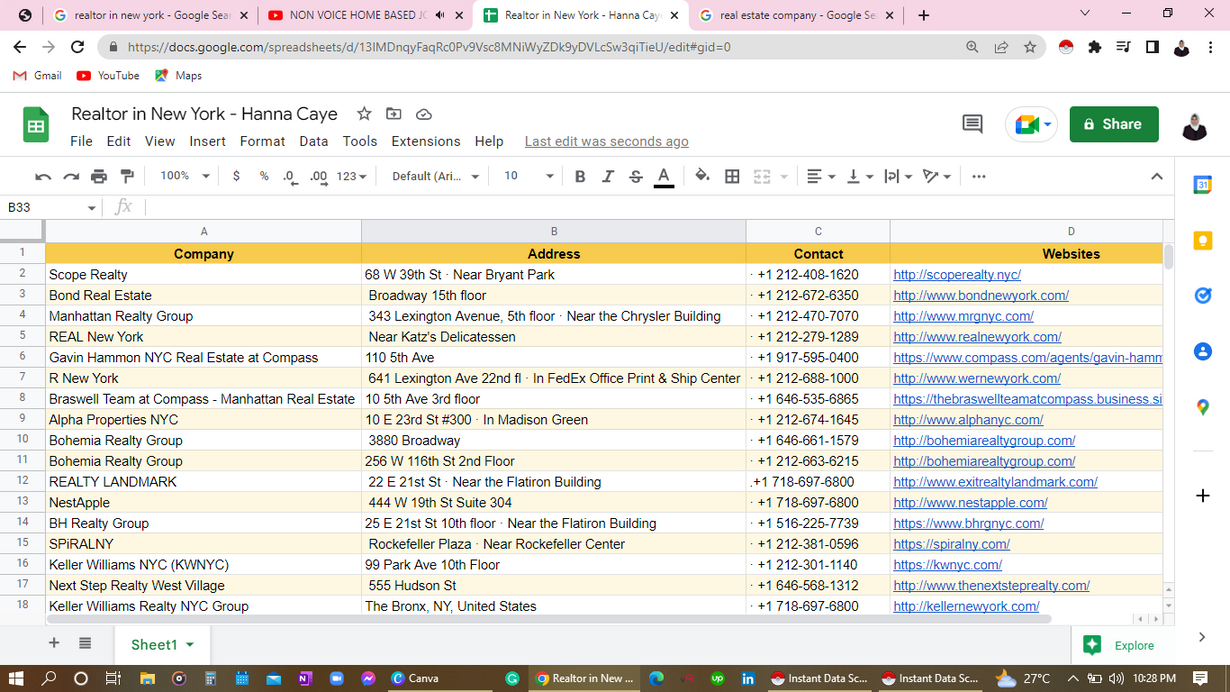1230x692 pixels.
Task: Toggle strikethrough formatting
Action: click(x=635, y=176)
